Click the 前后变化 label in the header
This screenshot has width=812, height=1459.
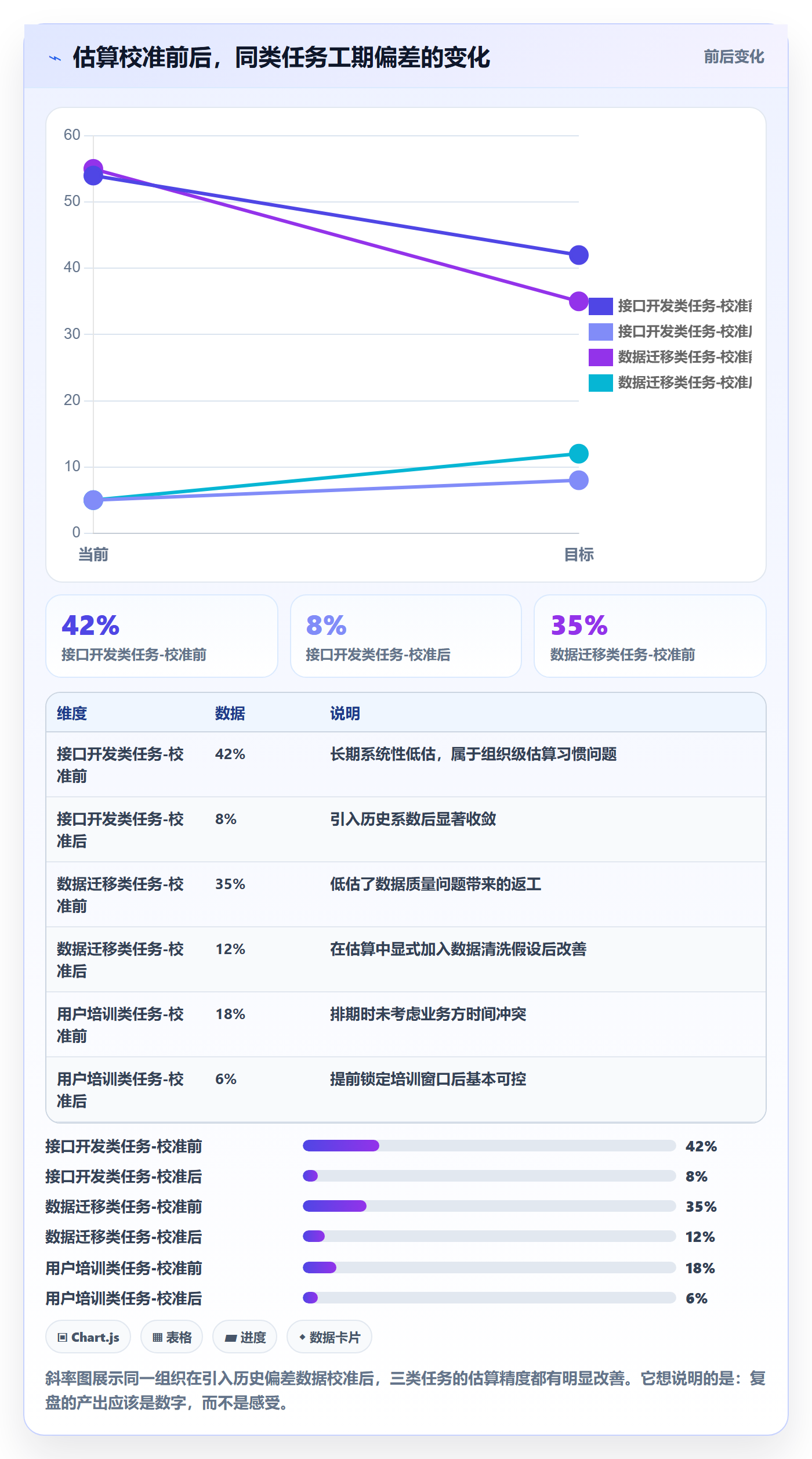coord(734,57)
